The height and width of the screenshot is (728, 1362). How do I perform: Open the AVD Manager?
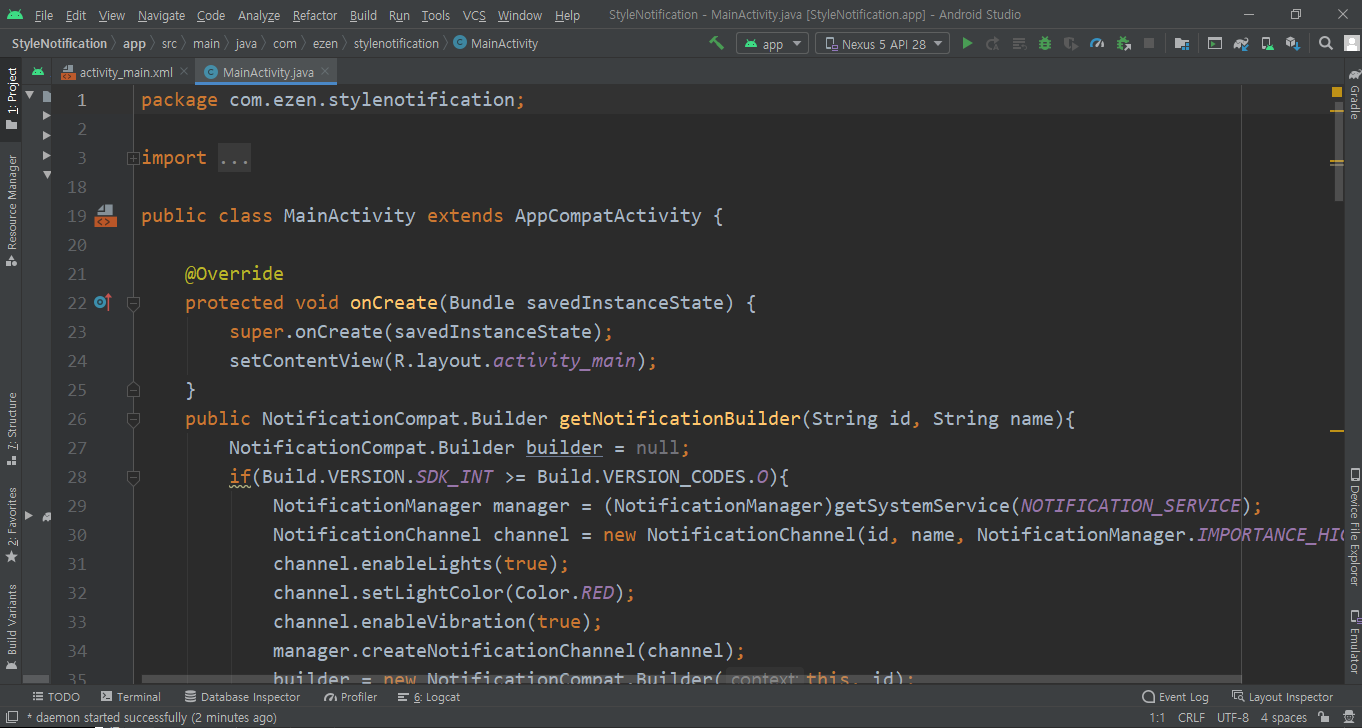[x=1267, y=43]
